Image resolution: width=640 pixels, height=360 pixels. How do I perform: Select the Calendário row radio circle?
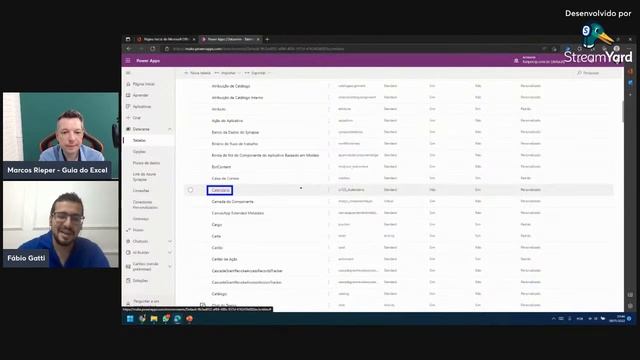[x=191, y=190]
